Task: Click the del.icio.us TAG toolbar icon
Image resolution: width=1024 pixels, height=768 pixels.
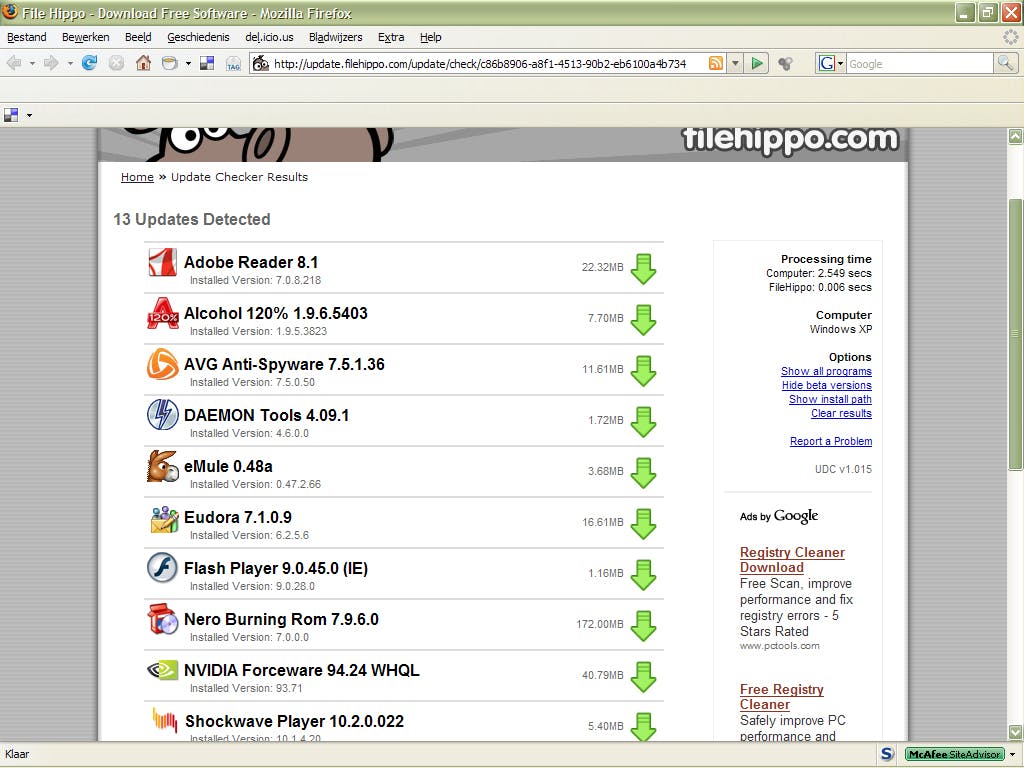Action: pyautogui.click(x=233, y=64)
